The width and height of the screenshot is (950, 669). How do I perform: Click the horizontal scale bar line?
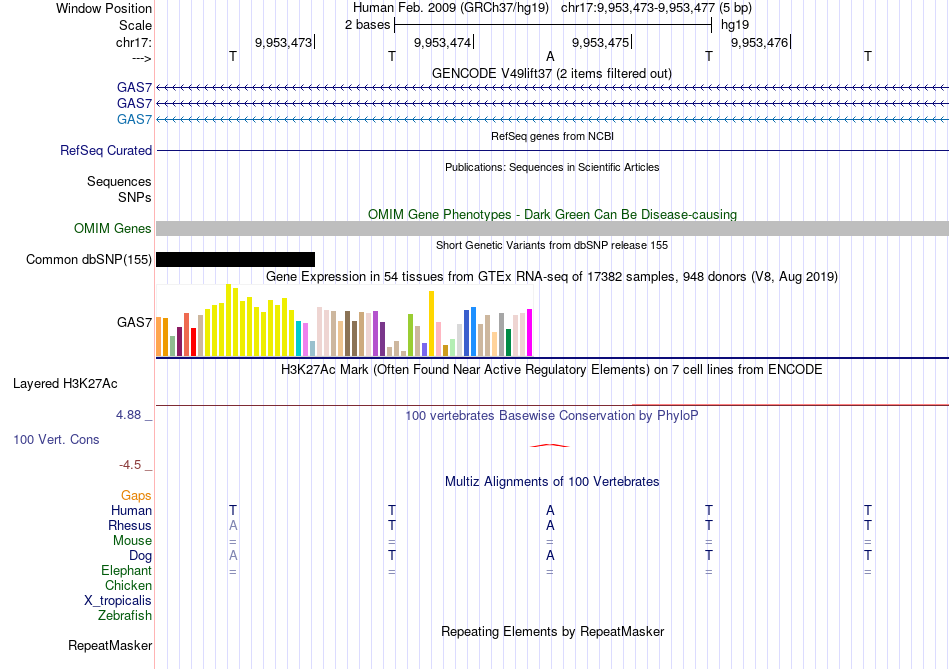click(553, 25)
